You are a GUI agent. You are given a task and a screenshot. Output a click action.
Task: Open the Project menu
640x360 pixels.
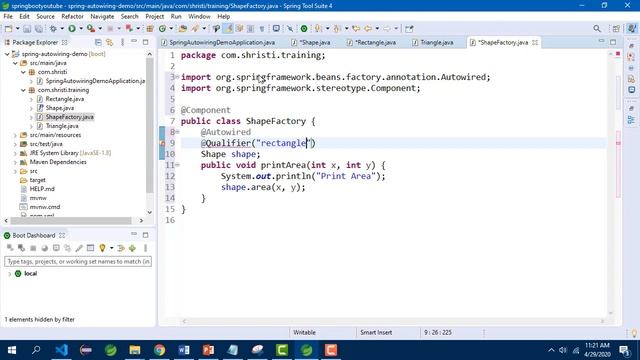tap(154, 16)
